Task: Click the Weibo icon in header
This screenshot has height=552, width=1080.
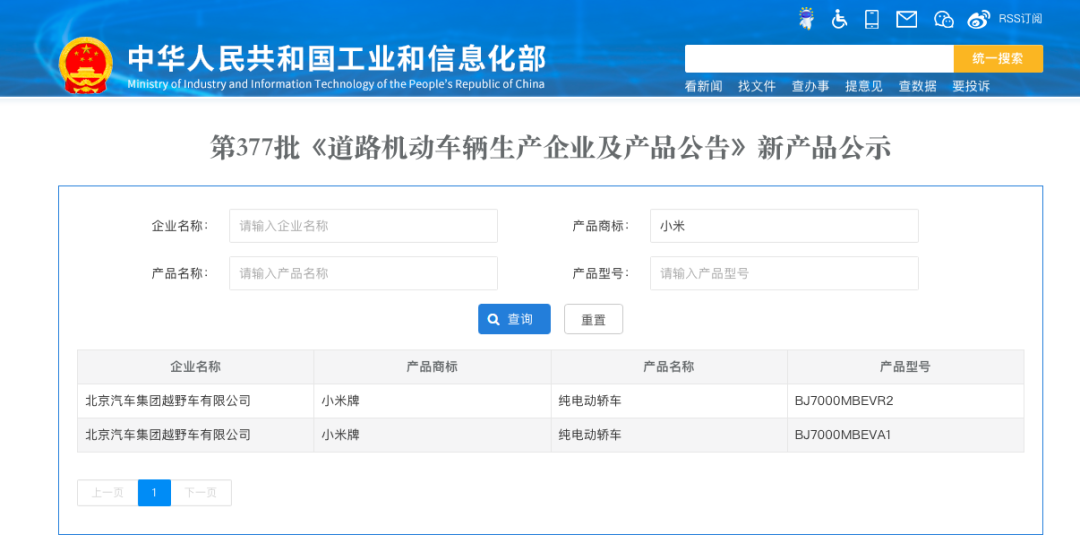Action: (978, 19)
